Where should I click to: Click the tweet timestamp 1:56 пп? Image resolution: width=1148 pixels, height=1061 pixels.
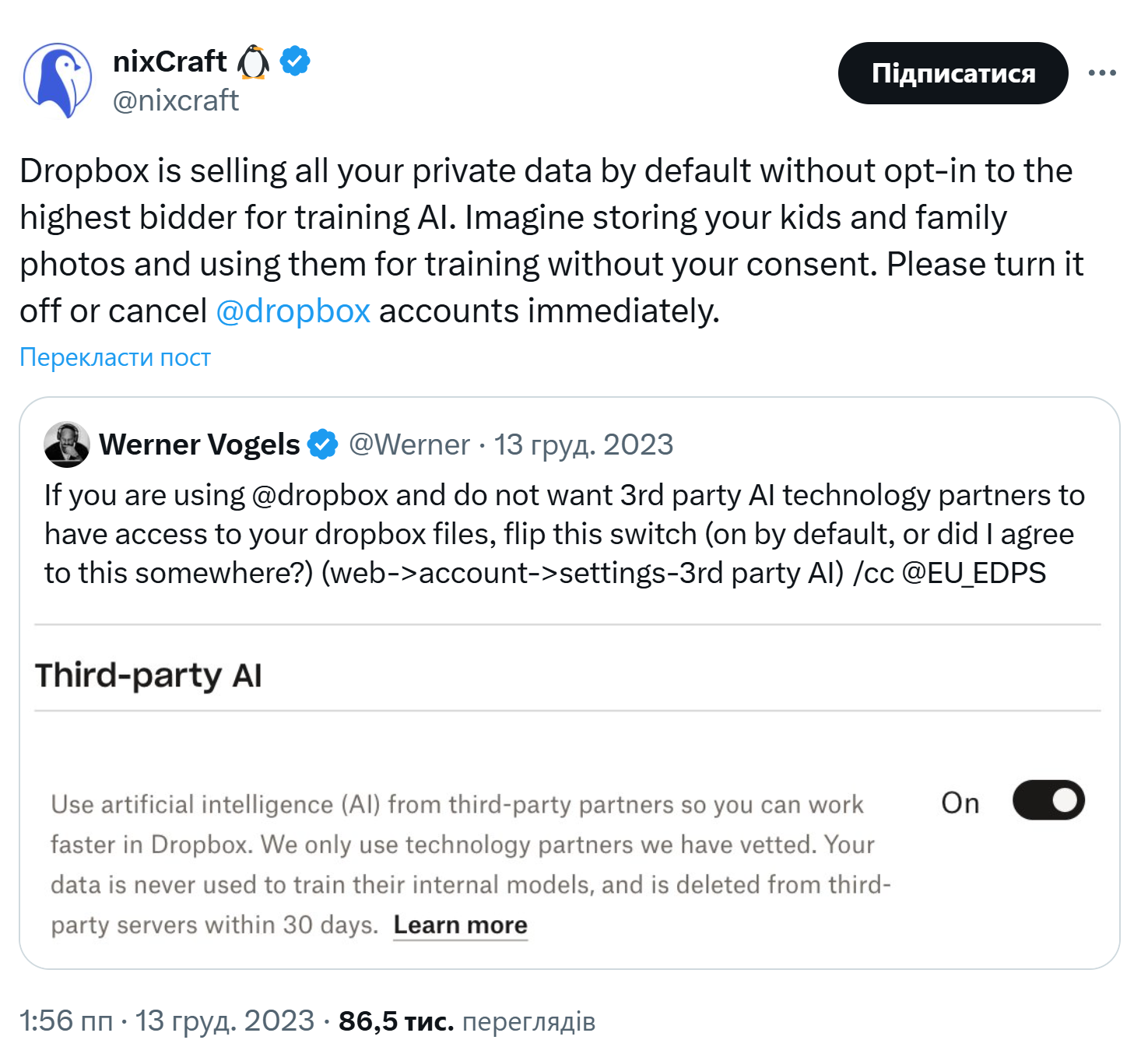pyautogui.click(x=66, y=1021)
